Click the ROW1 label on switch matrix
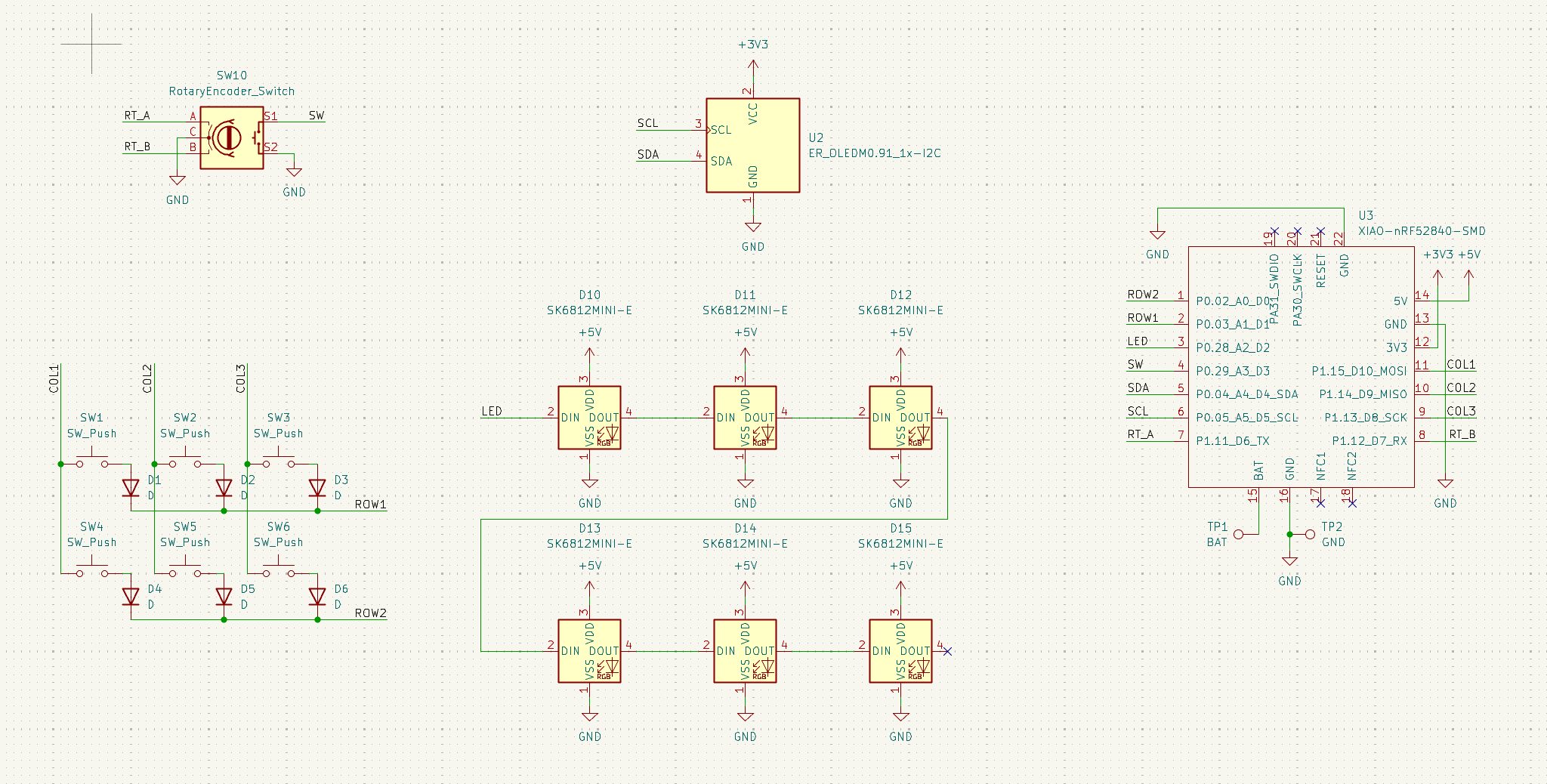 370,505
